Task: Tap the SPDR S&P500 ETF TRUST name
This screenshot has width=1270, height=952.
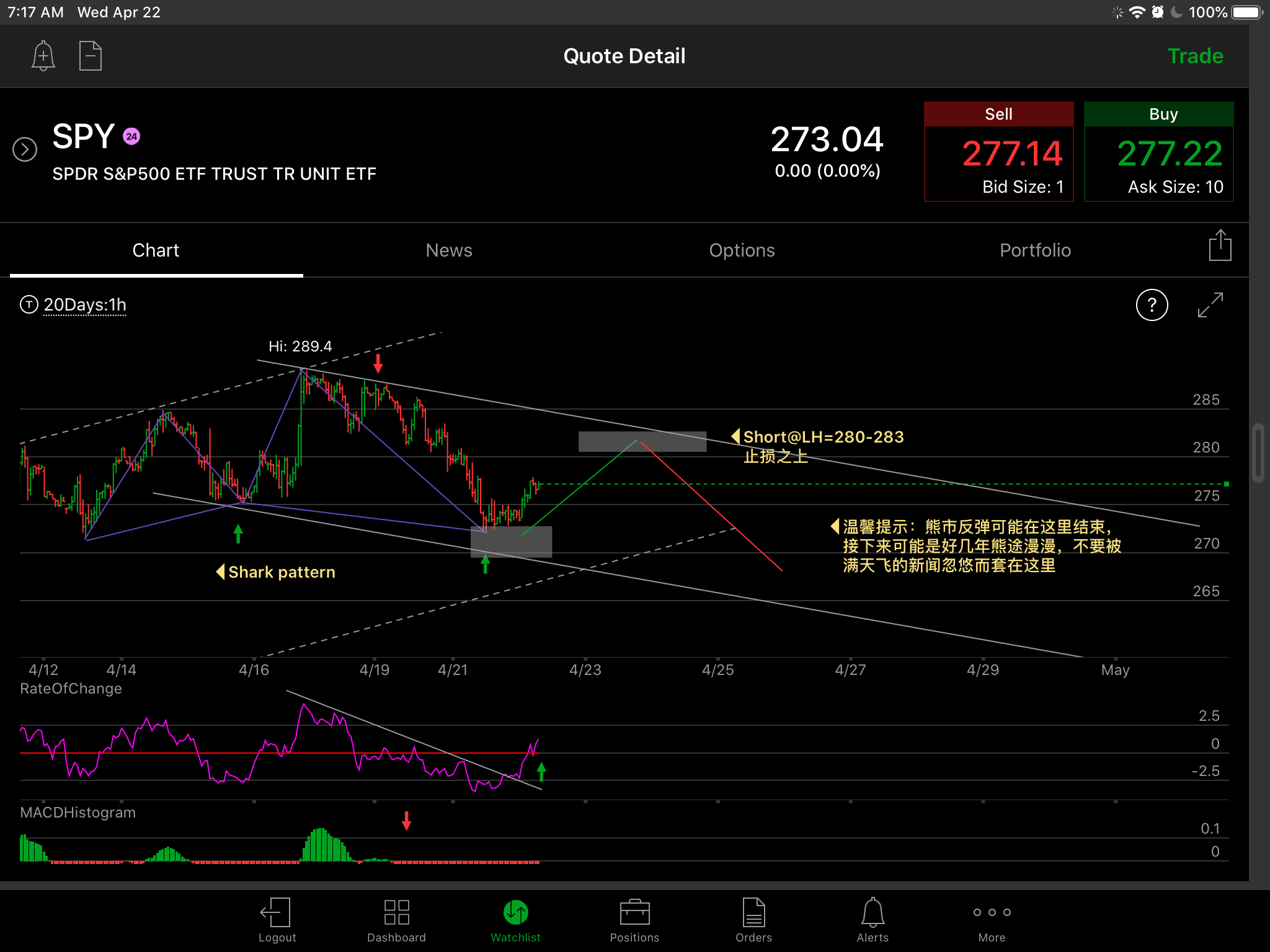Action: [x=214, y=174]
